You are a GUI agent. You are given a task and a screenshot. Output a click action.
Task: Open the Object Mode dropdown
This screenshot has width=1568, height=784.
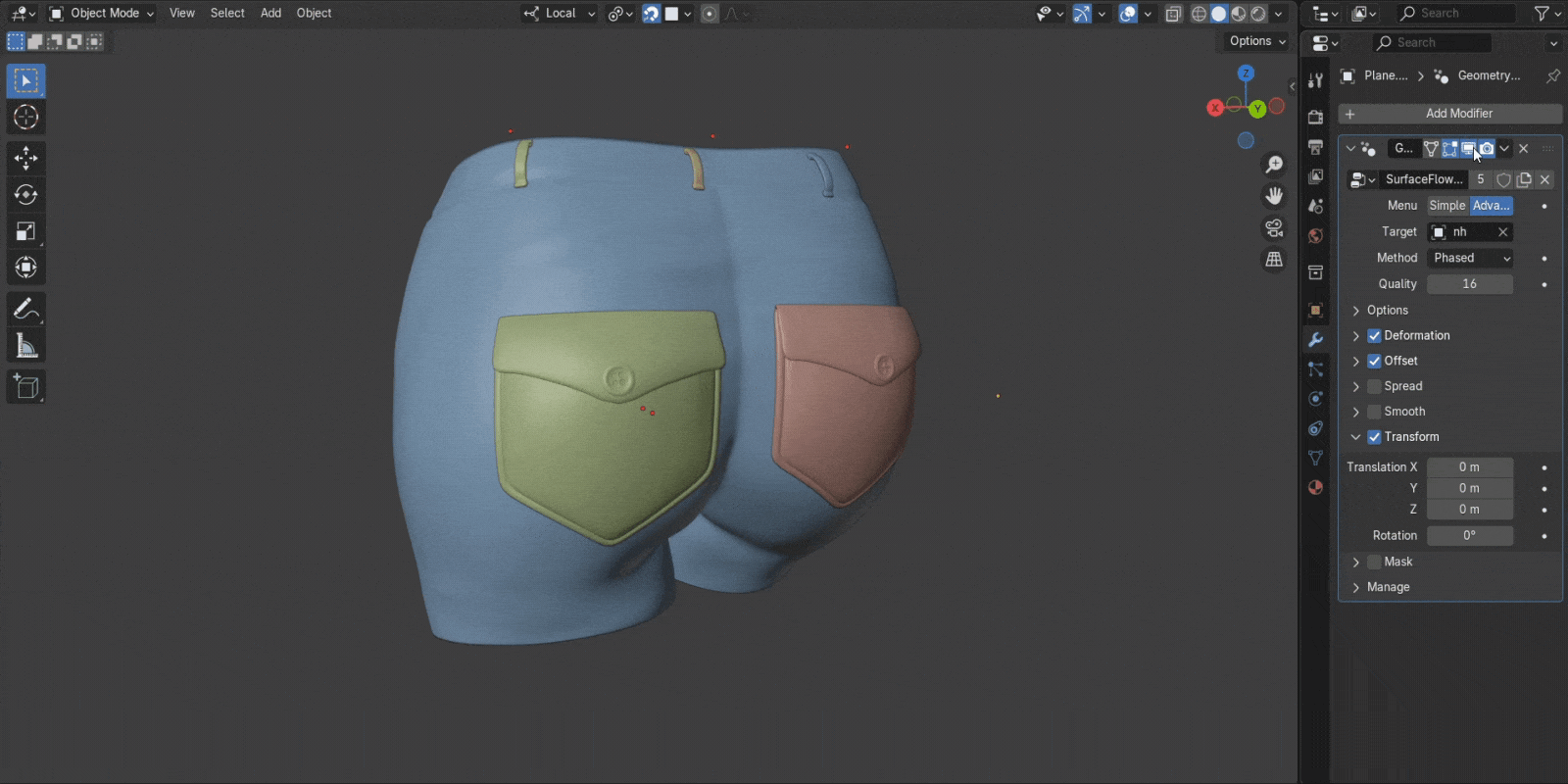pos(102,14)
